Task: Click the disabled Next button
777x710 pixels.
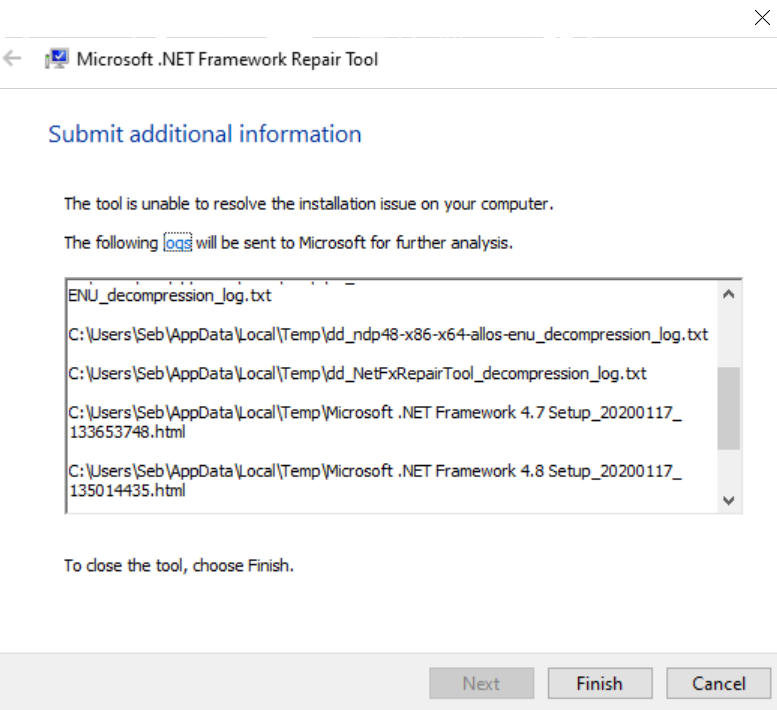Action: point(481,683)
